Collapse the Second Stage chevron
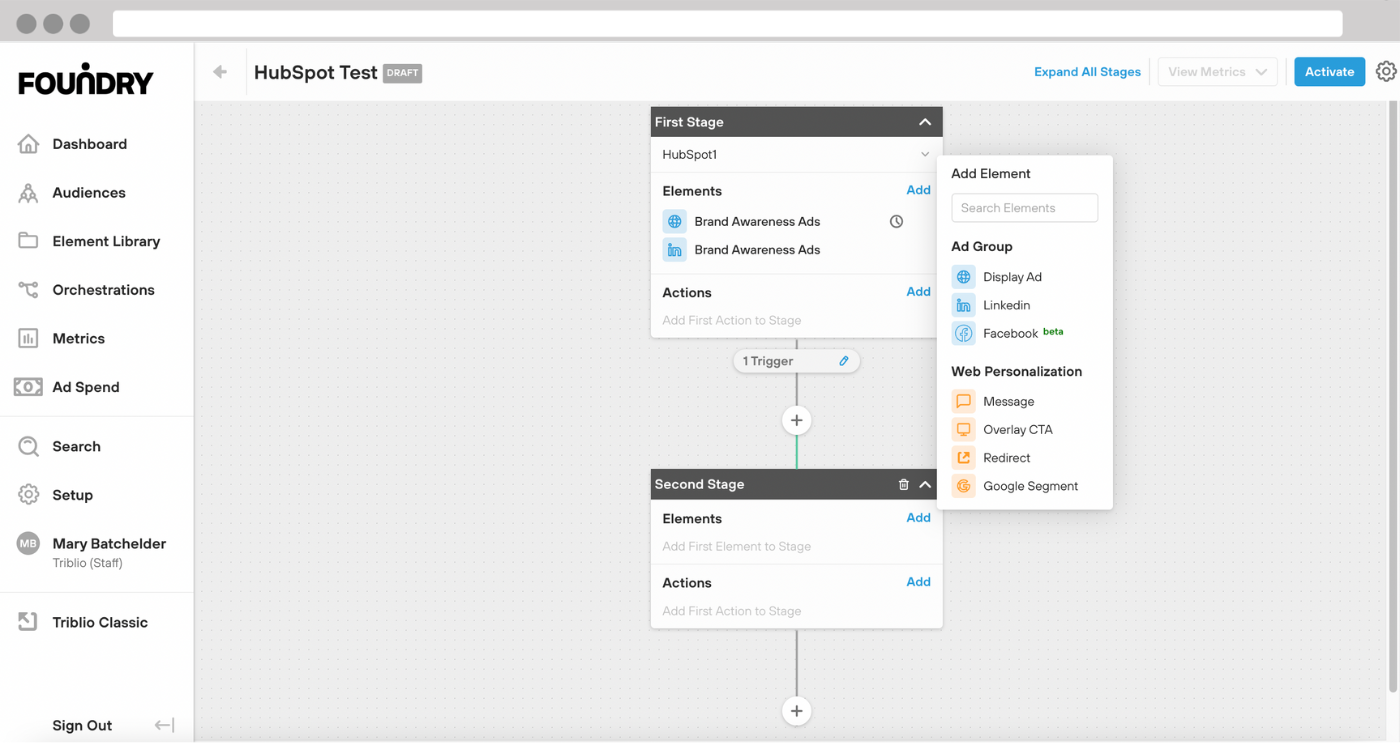Screen dimensions: 1400x743 point(925,485)
